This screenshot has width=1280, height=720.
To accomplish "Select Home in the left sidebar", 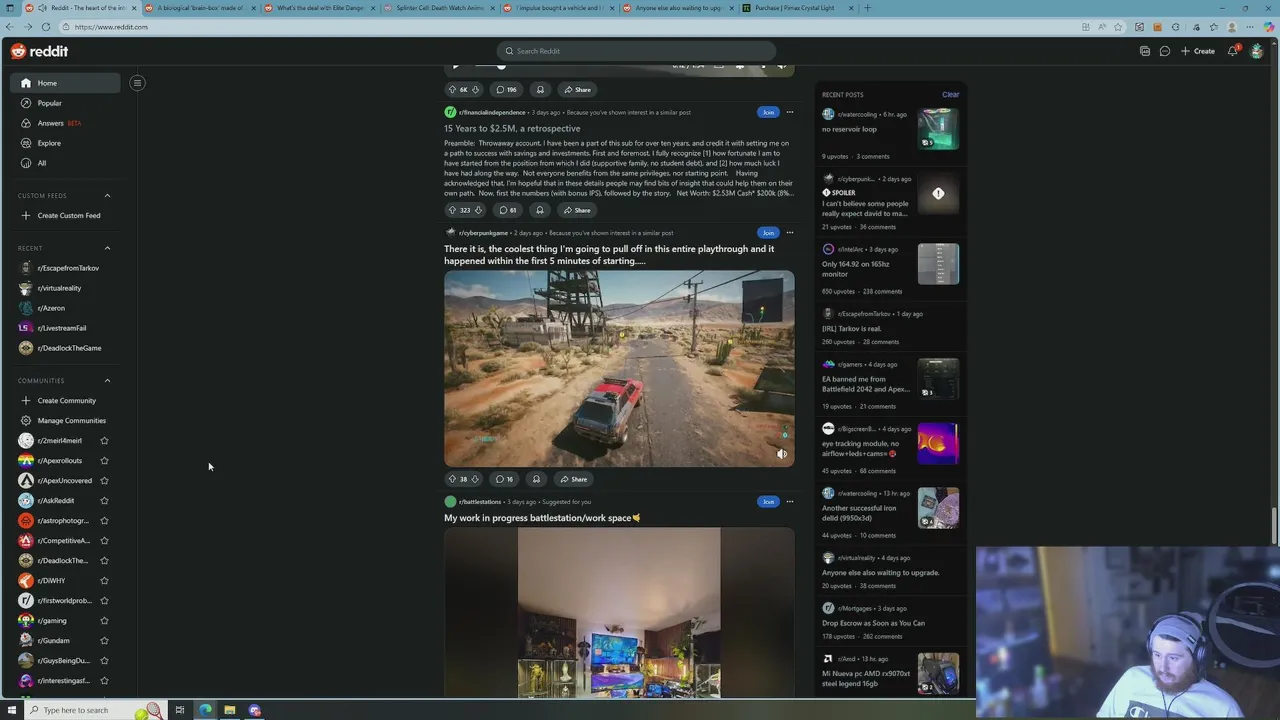I will (x=66, y=83).
